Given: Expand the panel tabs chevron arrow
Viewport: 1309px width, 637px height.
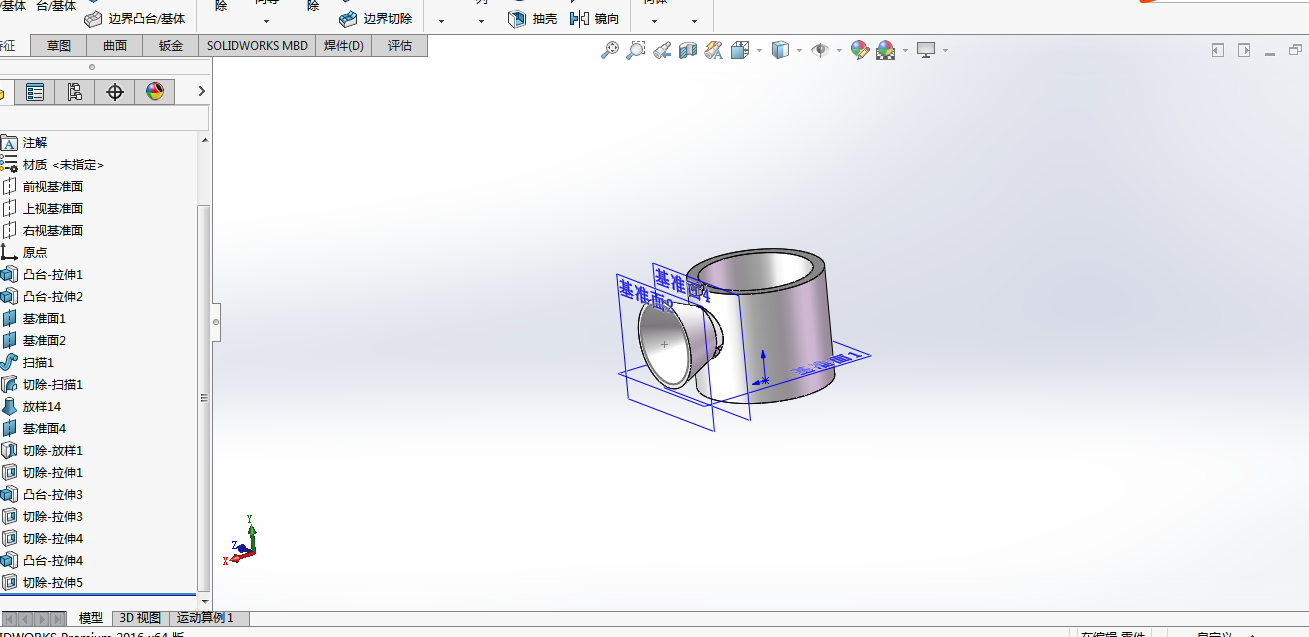Looking at the screenshot, I should (201, 92).
